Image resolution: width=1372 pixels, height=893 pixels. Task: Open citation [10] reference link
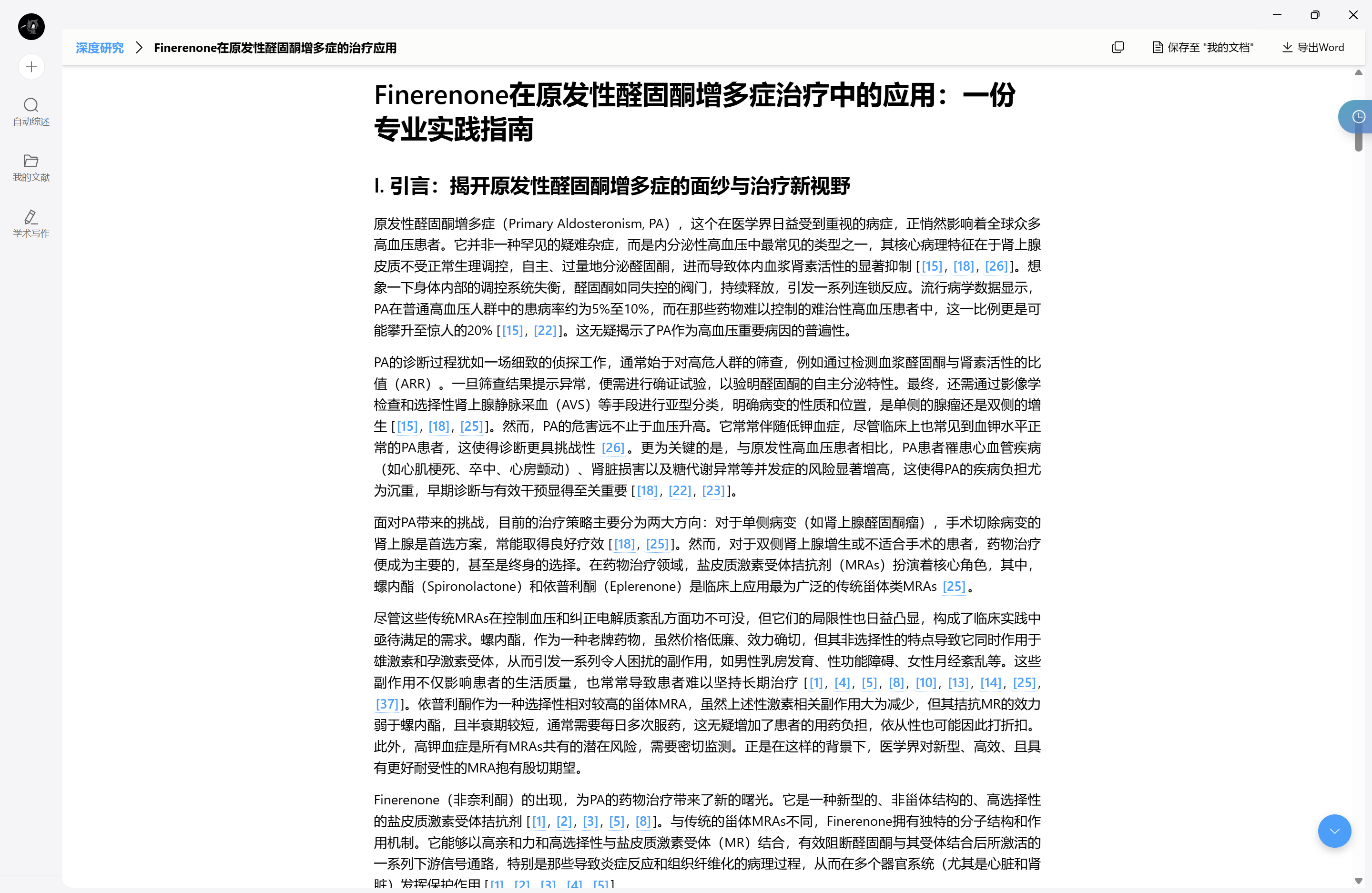(926, 682)
